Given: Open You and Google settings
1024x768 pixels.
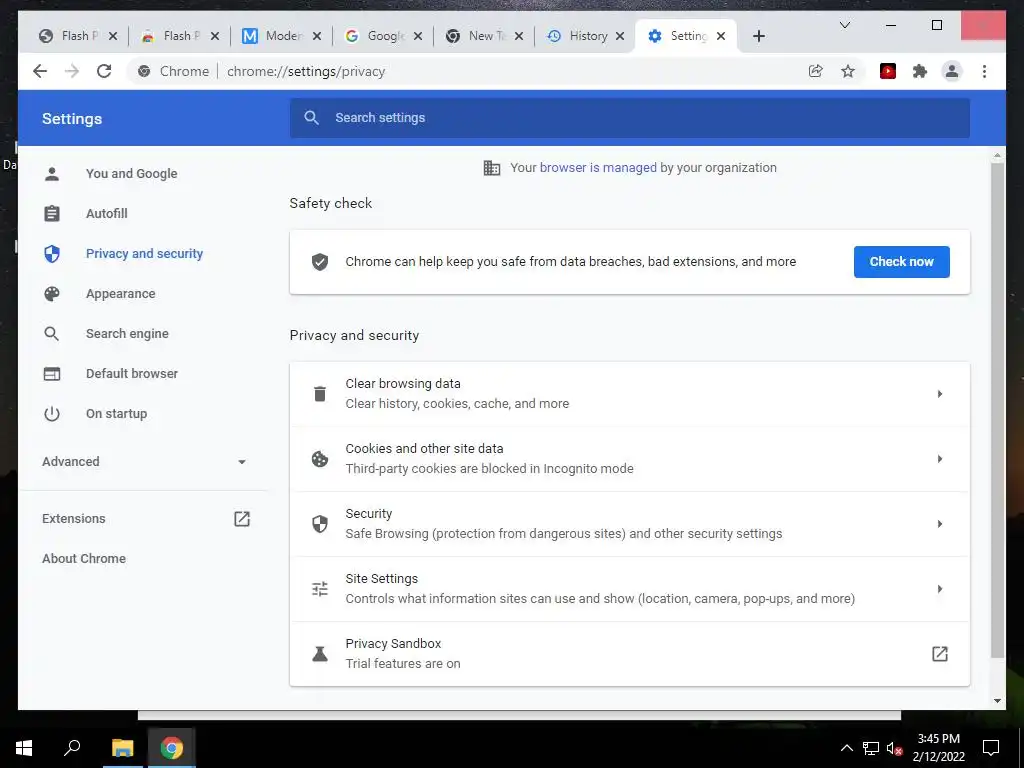Looking at the screenshot, I should [131, 174].
